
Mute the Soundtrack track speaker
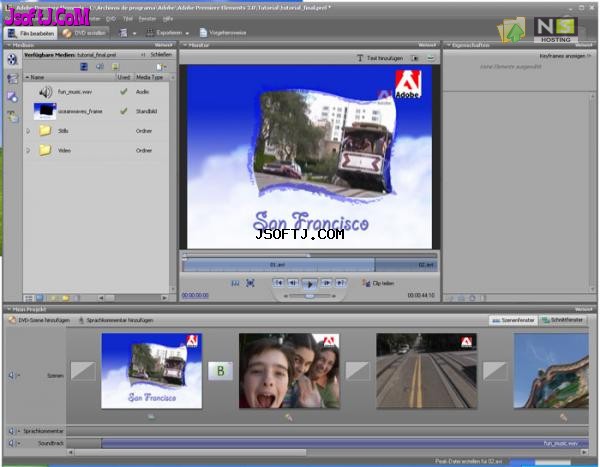[12, 443]
